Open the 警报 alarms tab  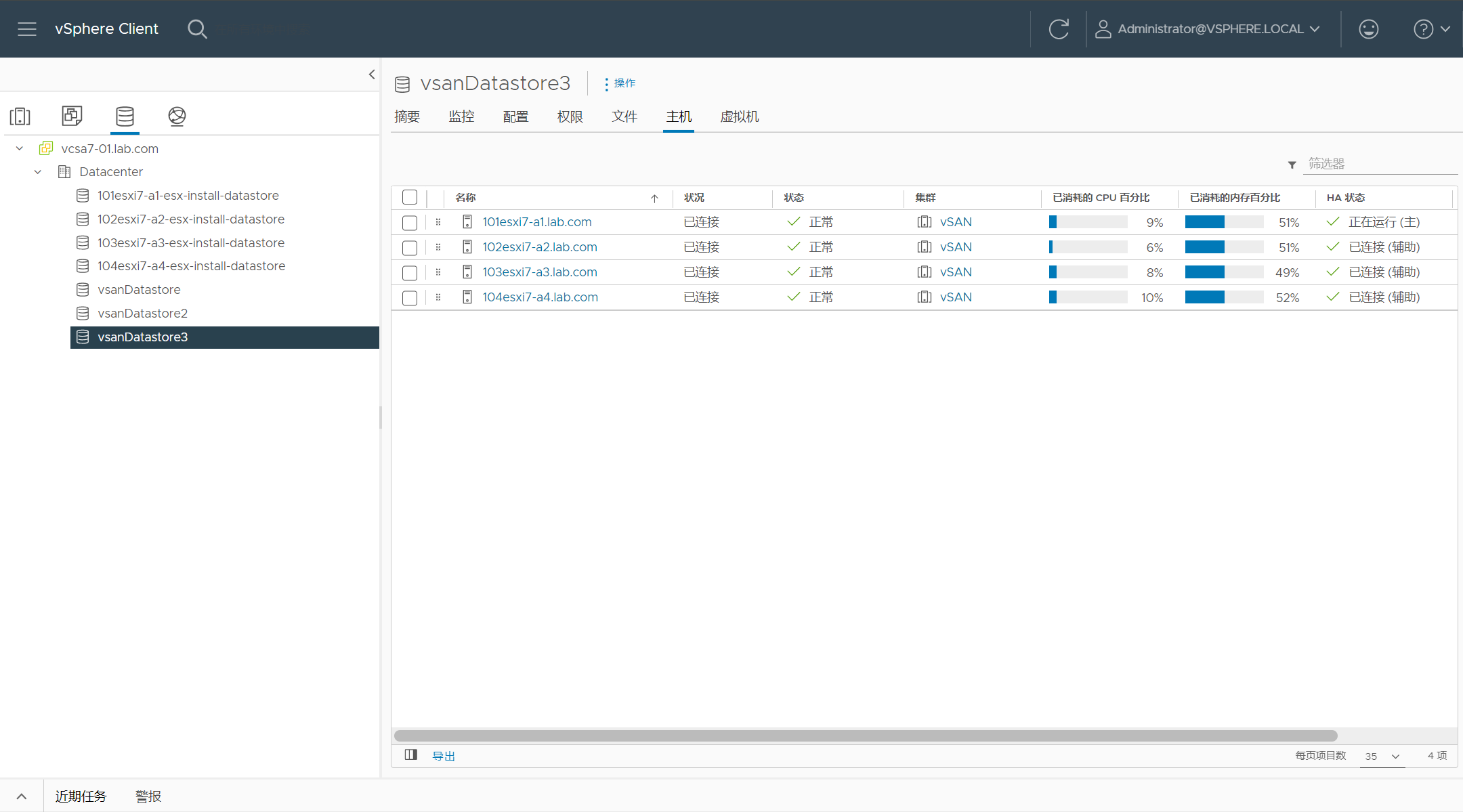[148, 796]
